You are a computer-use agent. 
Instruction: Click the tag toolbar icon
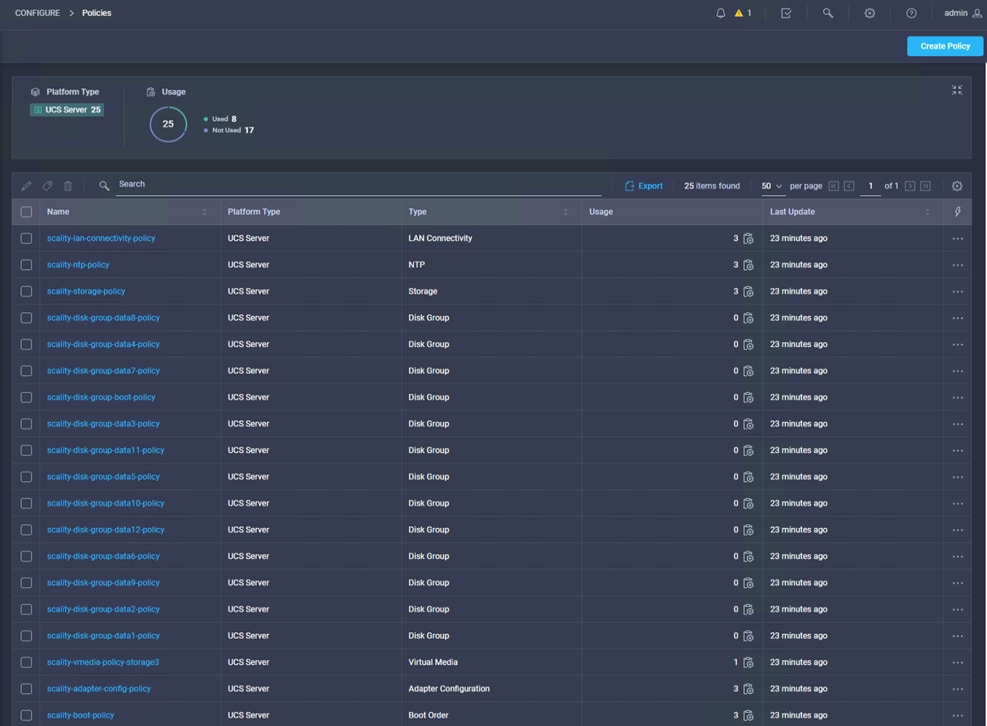coord(47,186)
